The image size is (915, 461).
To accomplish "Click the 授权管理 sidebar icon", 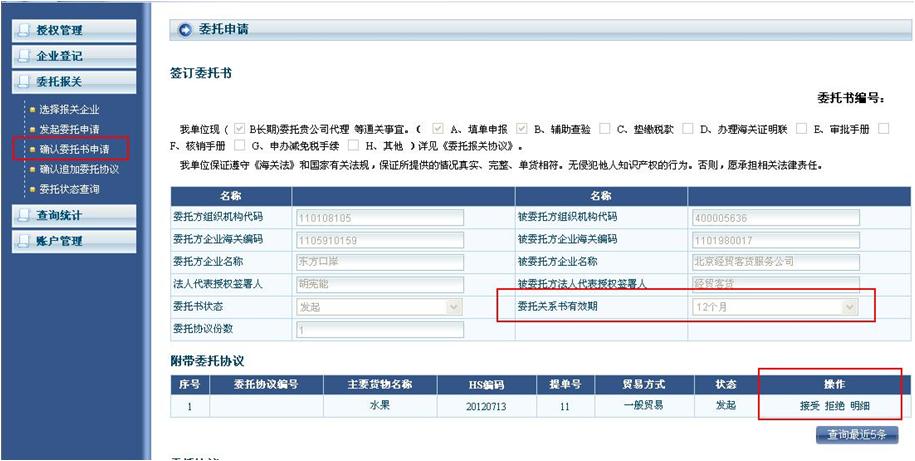I will click(x=24, y=31).
